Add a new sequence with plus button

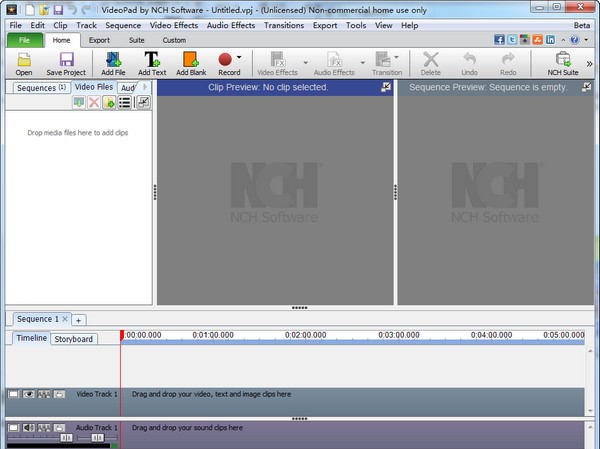[78, 320]
